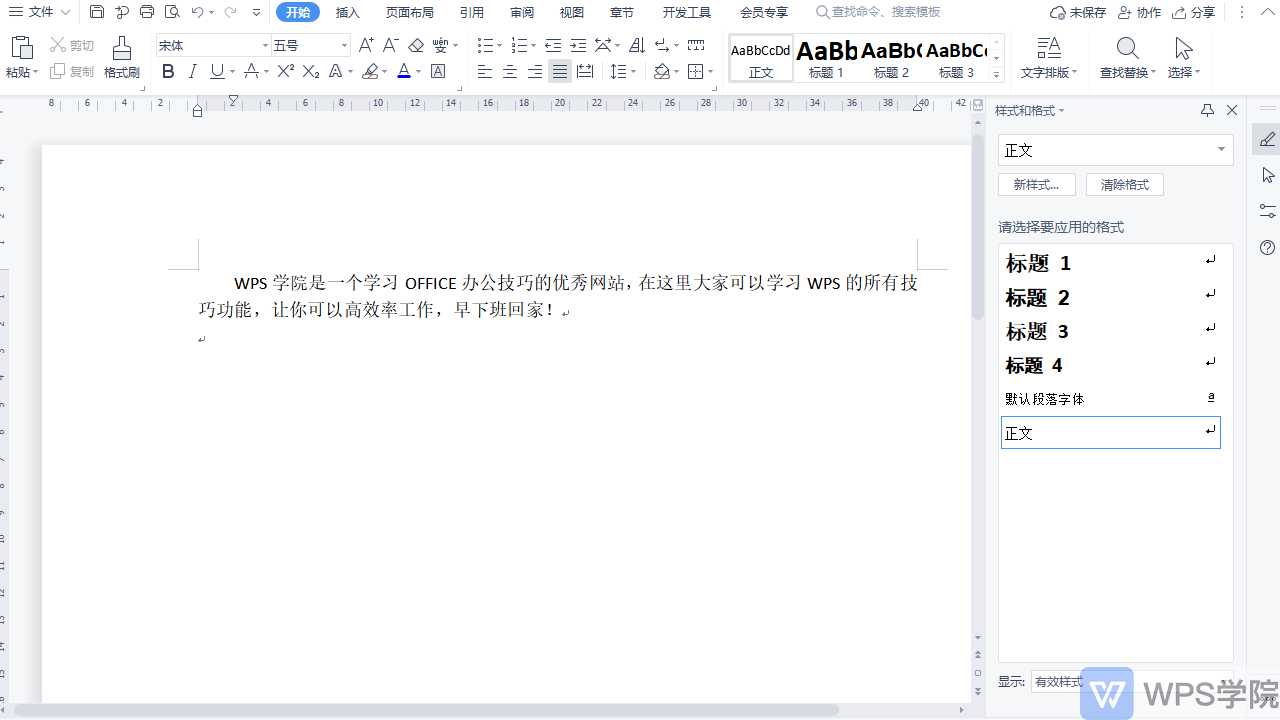The image size is (1280, 720).
Task: Center-align the paragraph text
Action: (x=510, y=71)
